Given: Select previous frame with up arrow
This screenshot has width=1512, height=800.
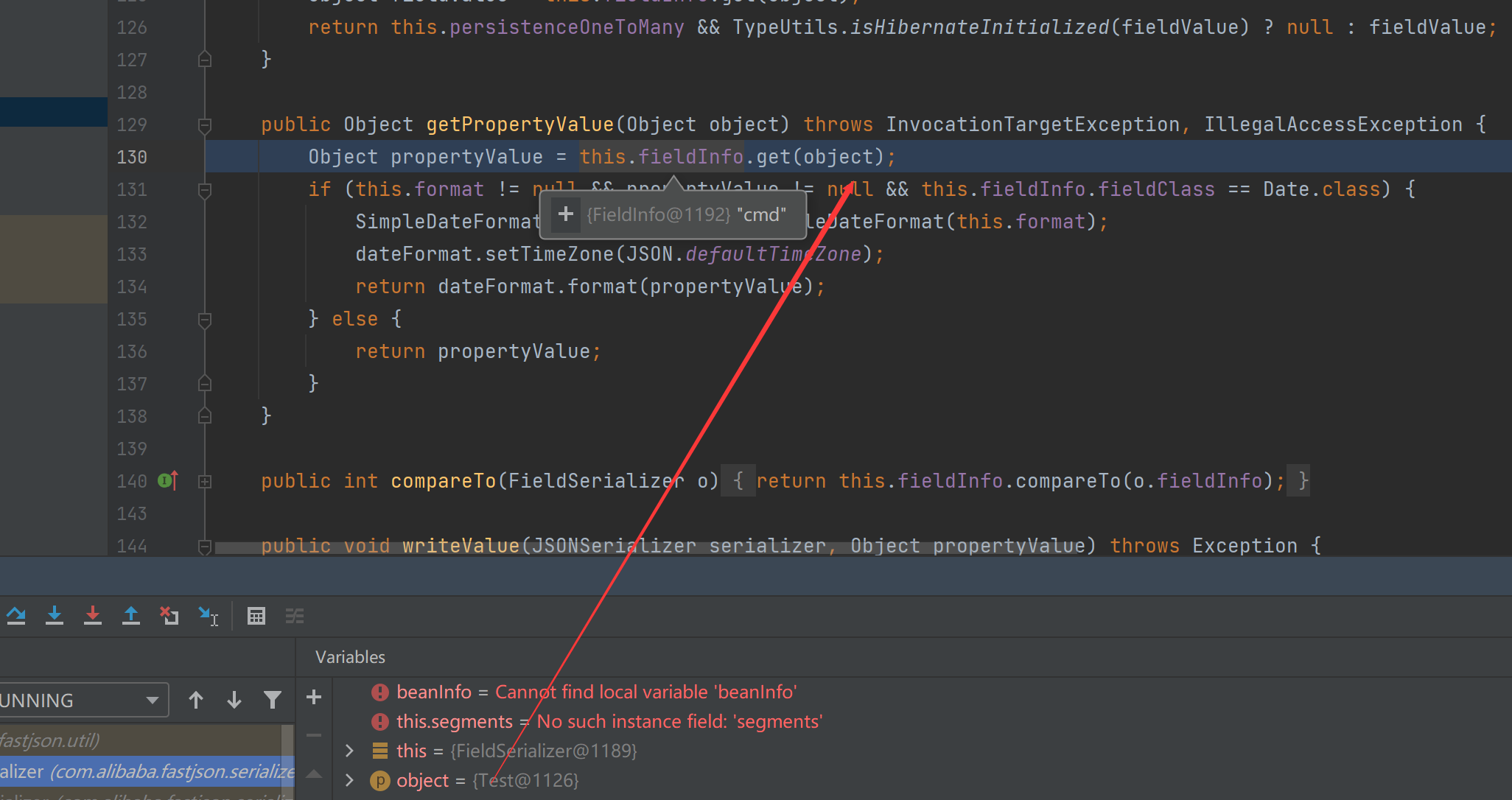Looking at the screenshot, I should [x=196, y=700].
